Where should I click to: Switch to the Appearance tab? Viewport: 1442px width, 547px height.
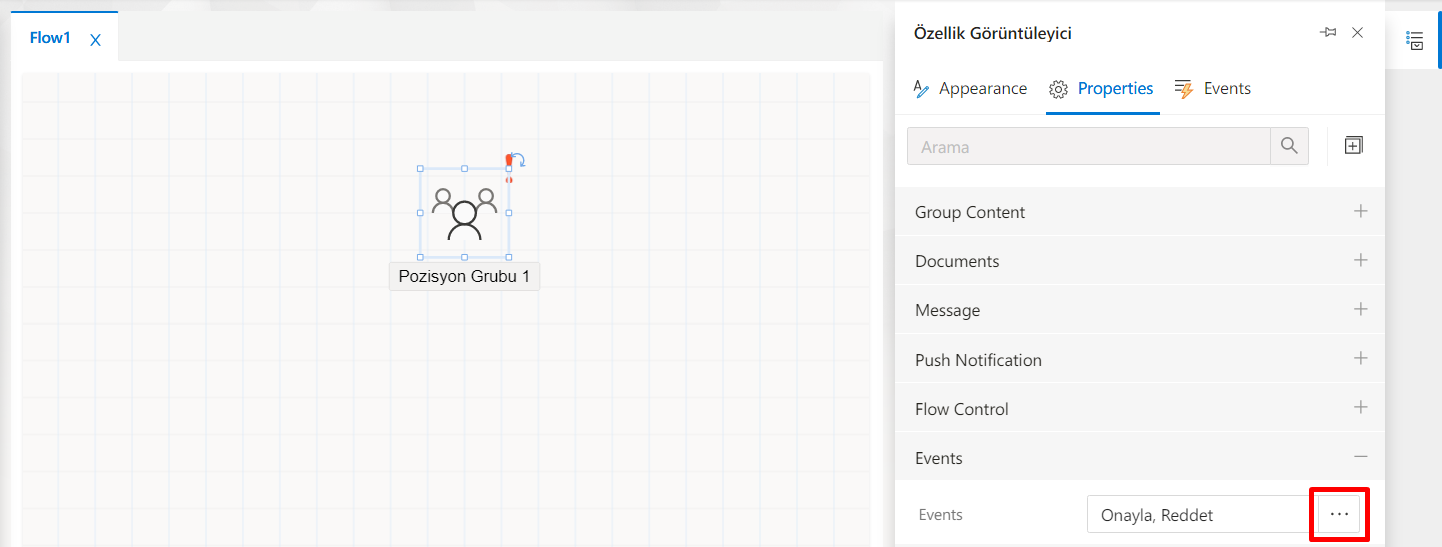point(970,89)
